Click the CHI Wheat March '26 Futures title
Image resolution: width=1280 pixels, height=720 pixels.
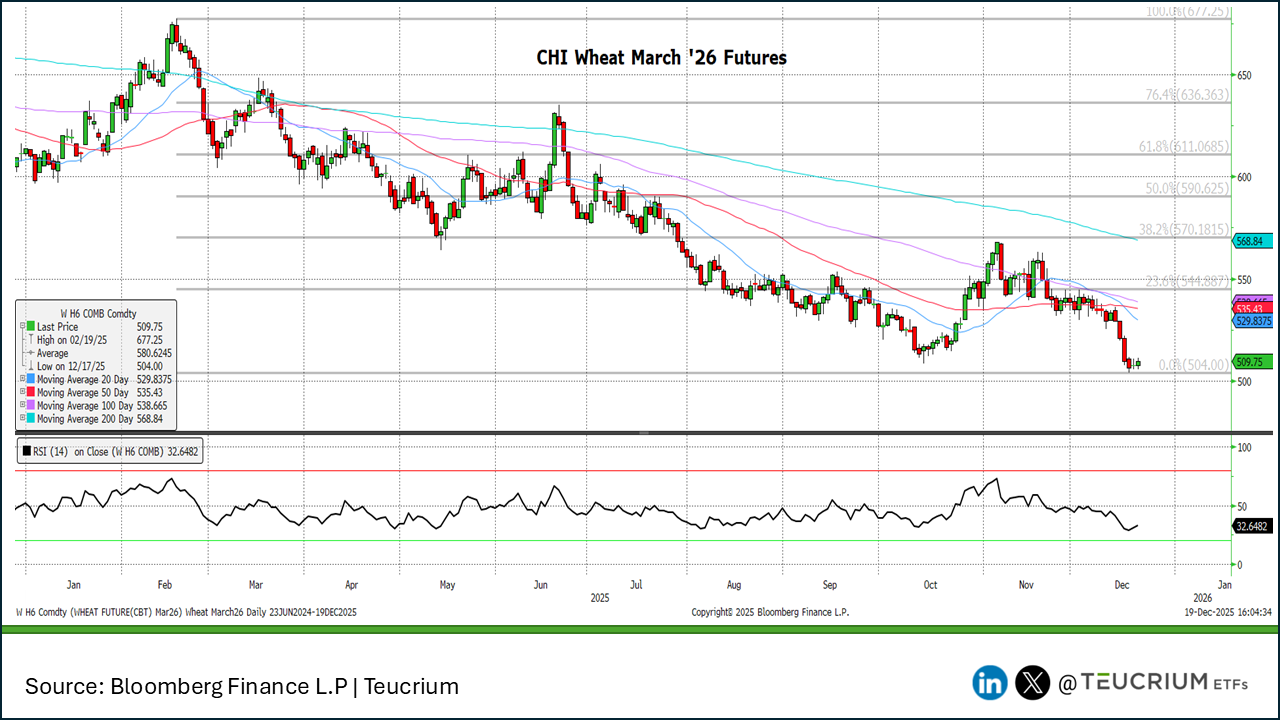click(x=661, y=58)
